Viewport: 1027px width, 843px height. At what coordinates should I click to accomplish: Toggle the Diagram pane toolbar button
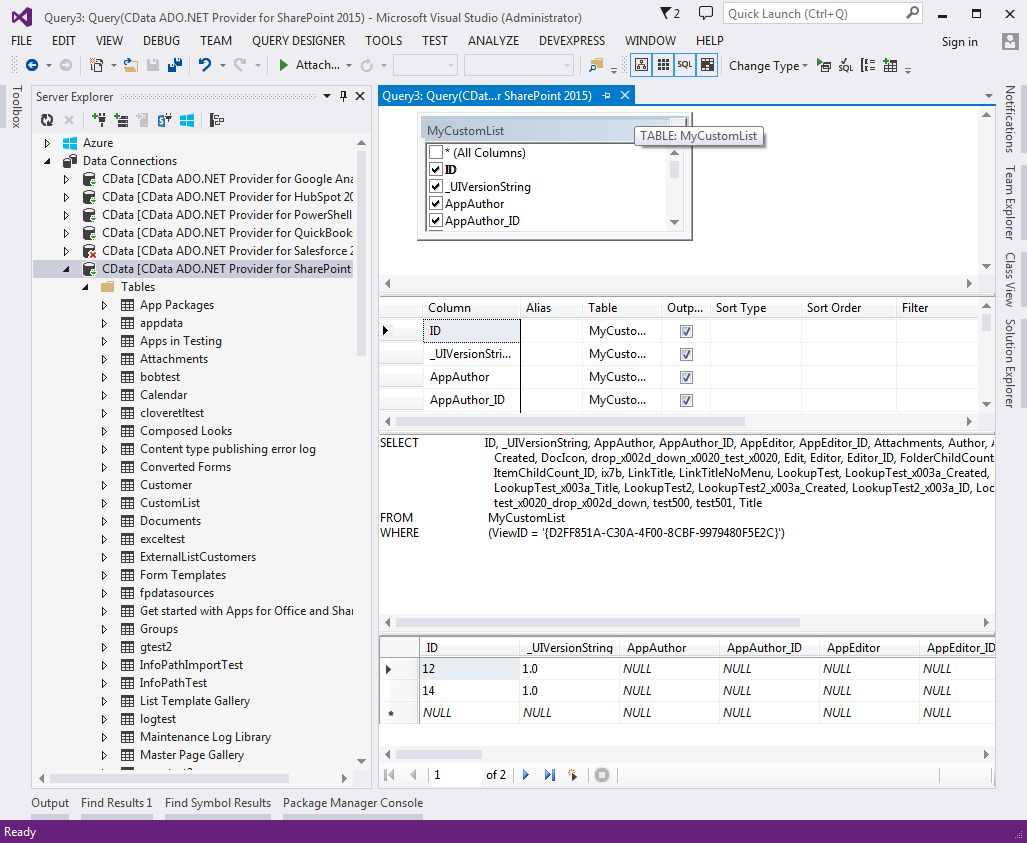(x=640, y=65)
